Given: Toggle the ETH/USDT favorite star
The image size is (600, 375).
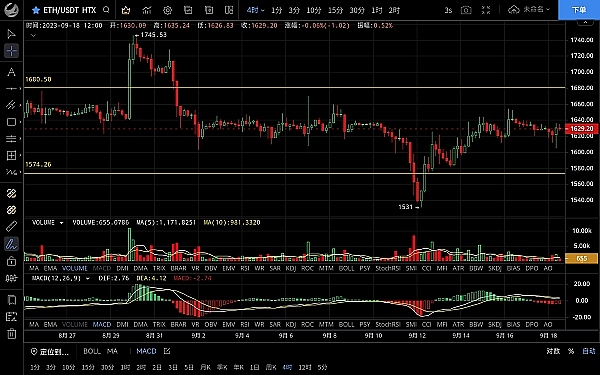Looking at the screenshot, I should [36, 10].
